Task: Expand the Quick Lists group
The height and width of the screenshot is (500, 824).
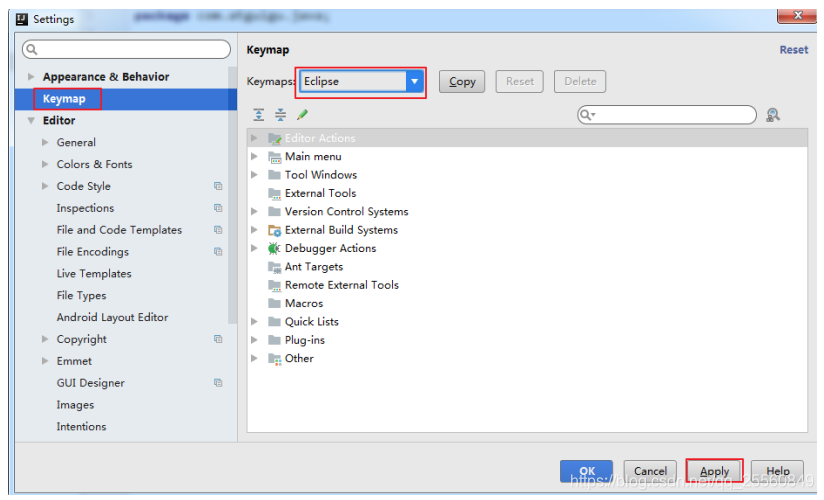Action: click(x=254, y=322)
